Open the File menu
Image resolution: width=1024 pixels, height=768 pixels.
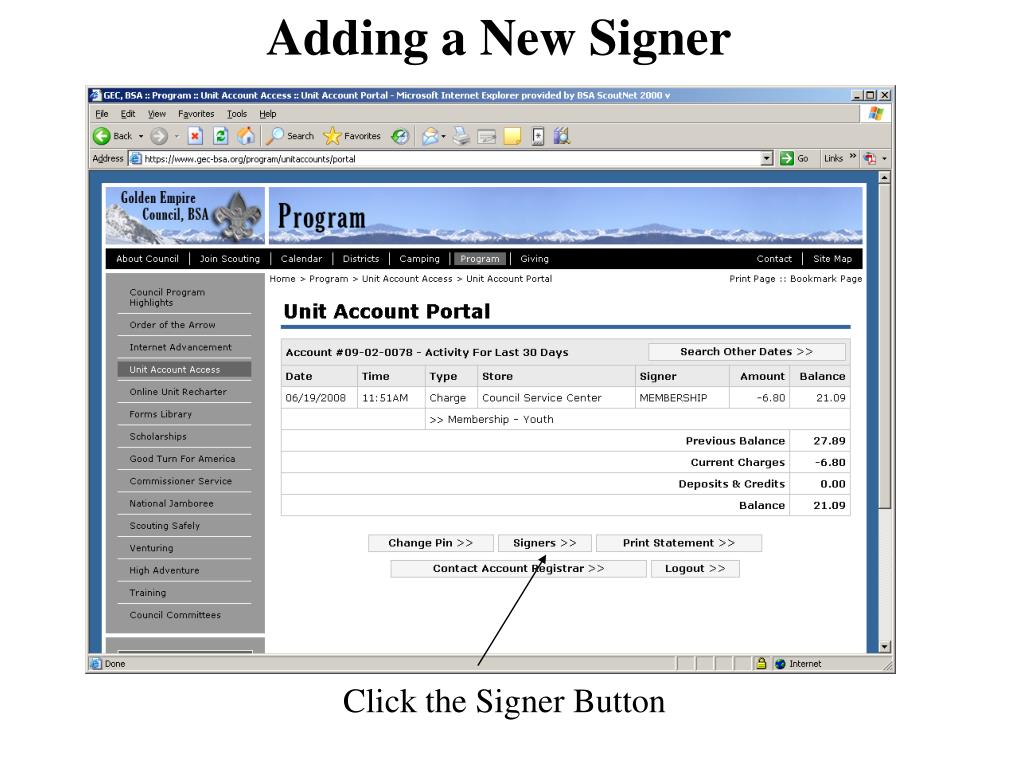pos(102,114)
